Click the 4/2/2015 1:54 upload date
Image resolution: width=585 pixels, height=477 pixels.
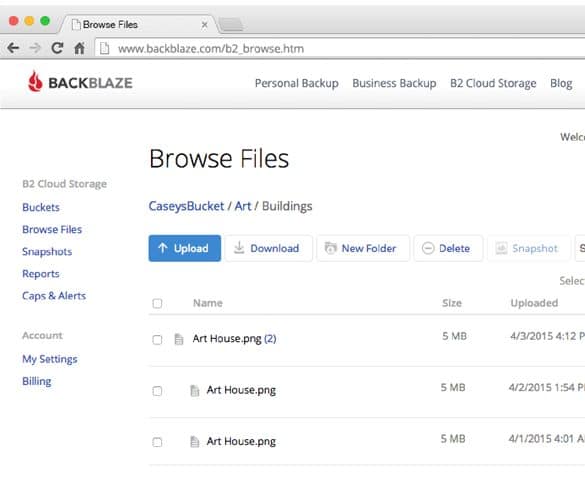pos(546,387)
